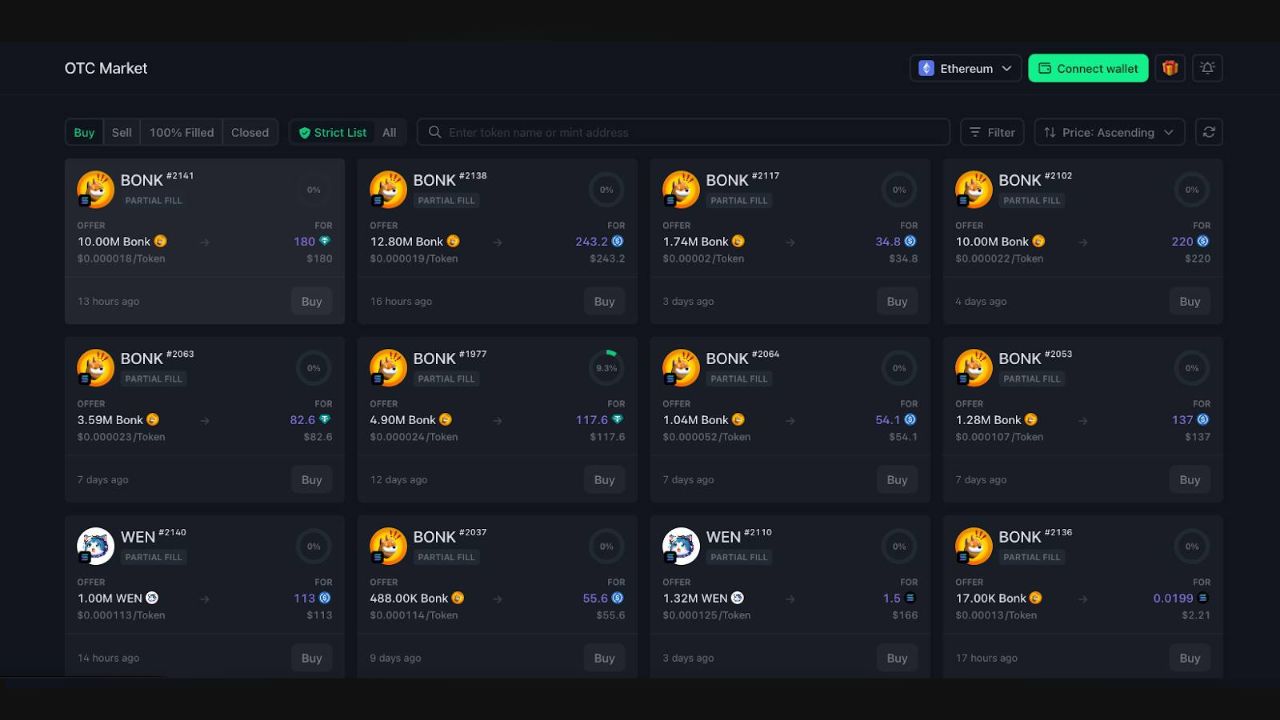Open the notifications bell icon

point(1208,68)
